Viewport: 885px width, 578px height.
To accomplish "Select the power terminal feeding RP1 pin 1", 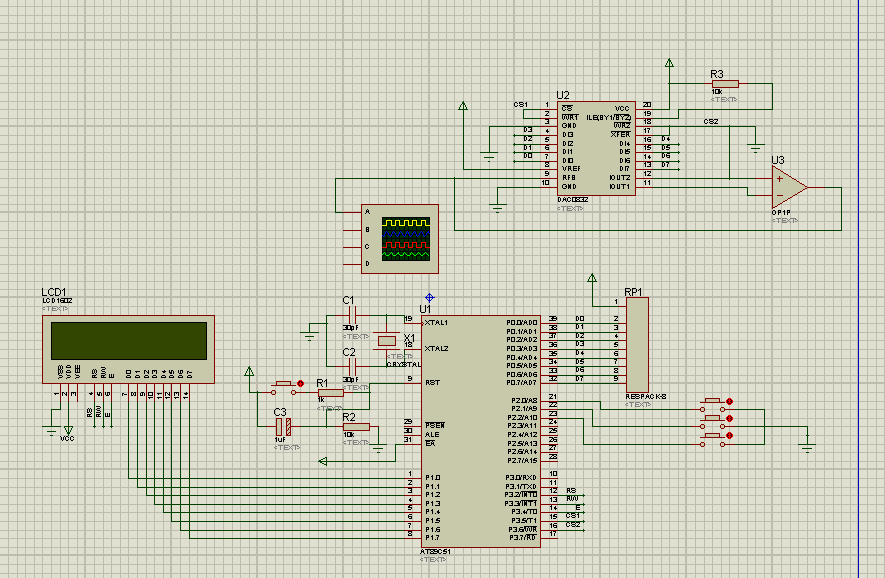I will tap(592, 278).
